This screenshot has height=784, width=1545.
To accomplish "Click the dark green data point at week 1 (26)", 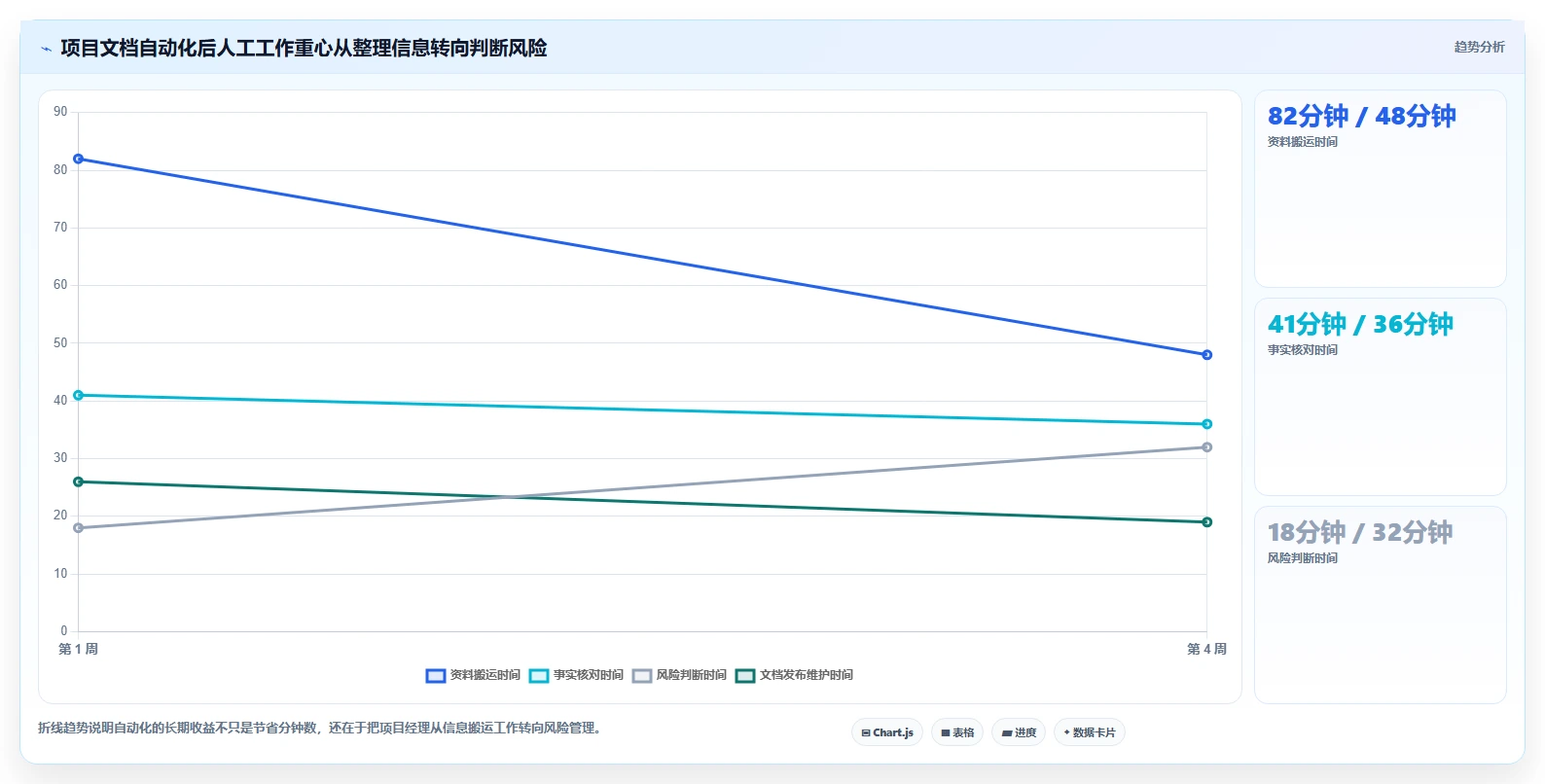I will coord(79,481).
